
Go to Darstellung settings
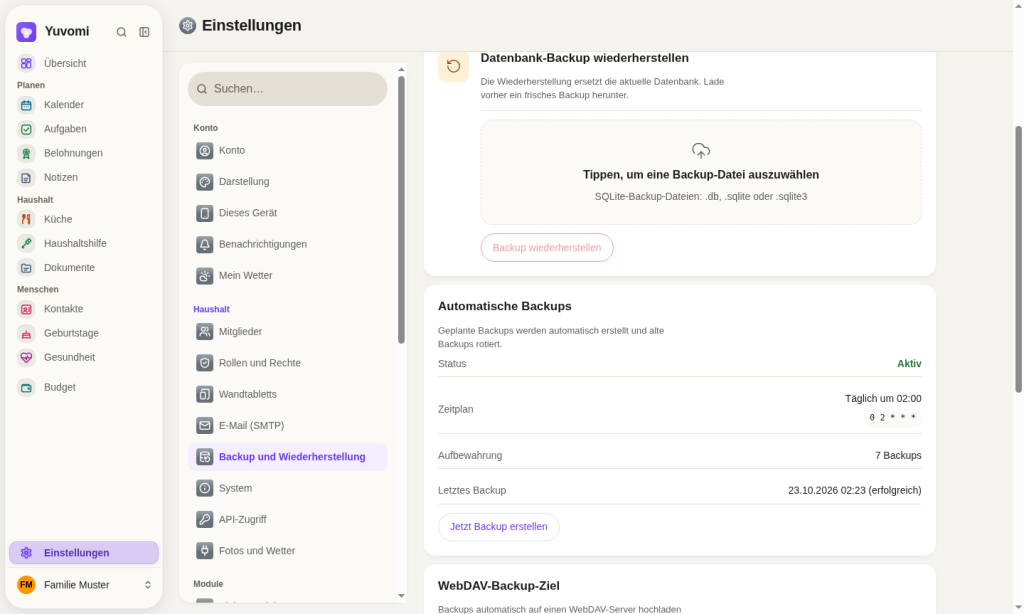[287, 181]
